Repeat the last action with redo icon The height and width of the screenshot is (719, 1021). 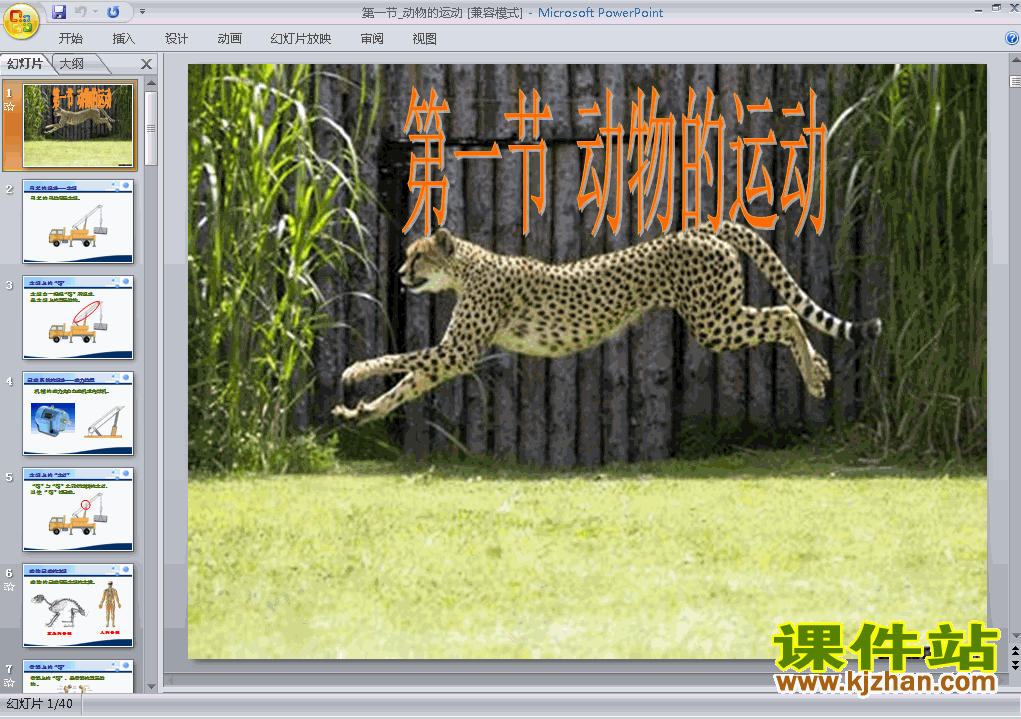(x=113, y=12)
